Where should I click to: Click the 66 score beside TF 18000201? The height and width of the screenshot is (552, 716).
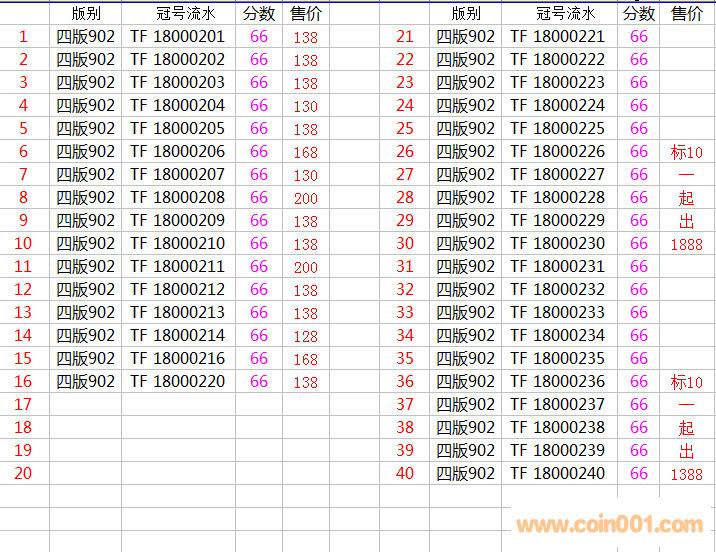pos(259,37)
